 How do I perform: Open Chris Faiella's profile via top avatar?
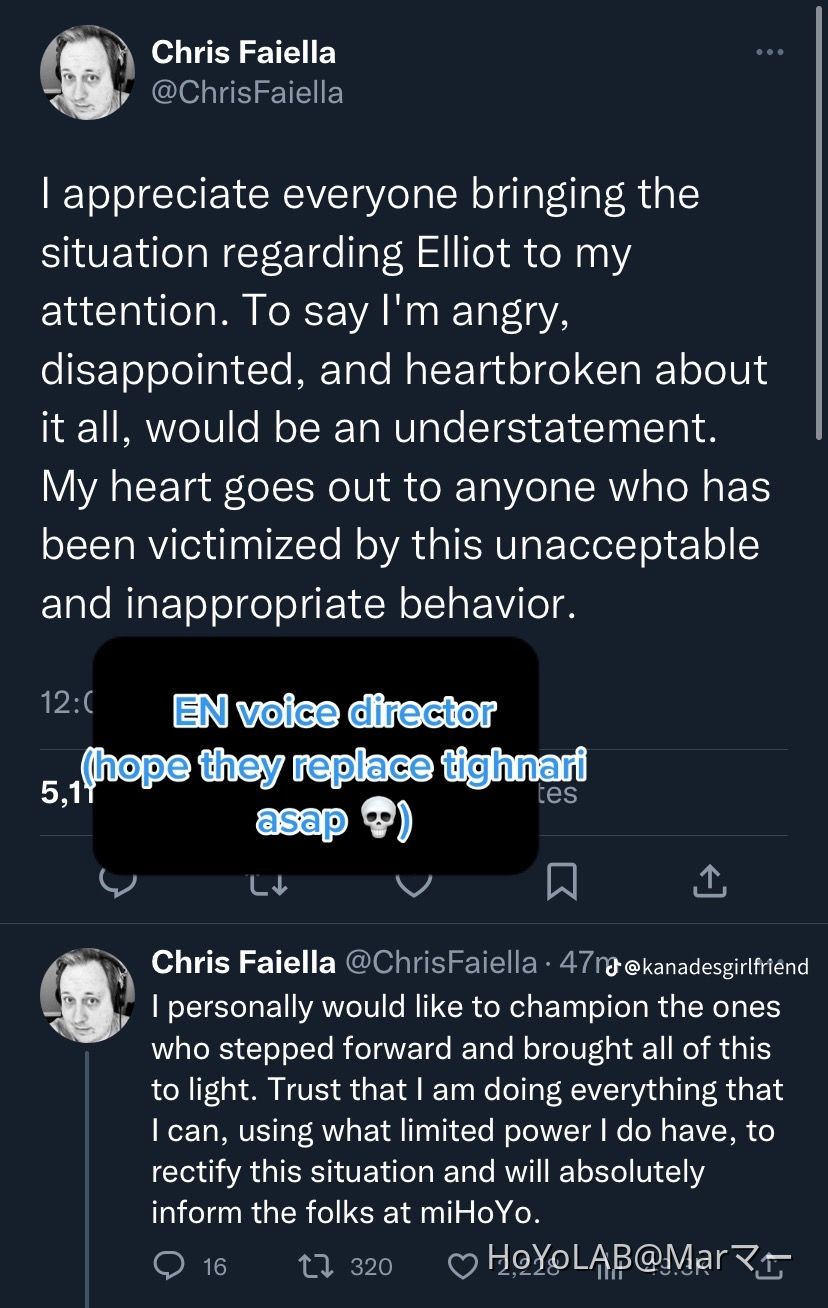(88, 72)
